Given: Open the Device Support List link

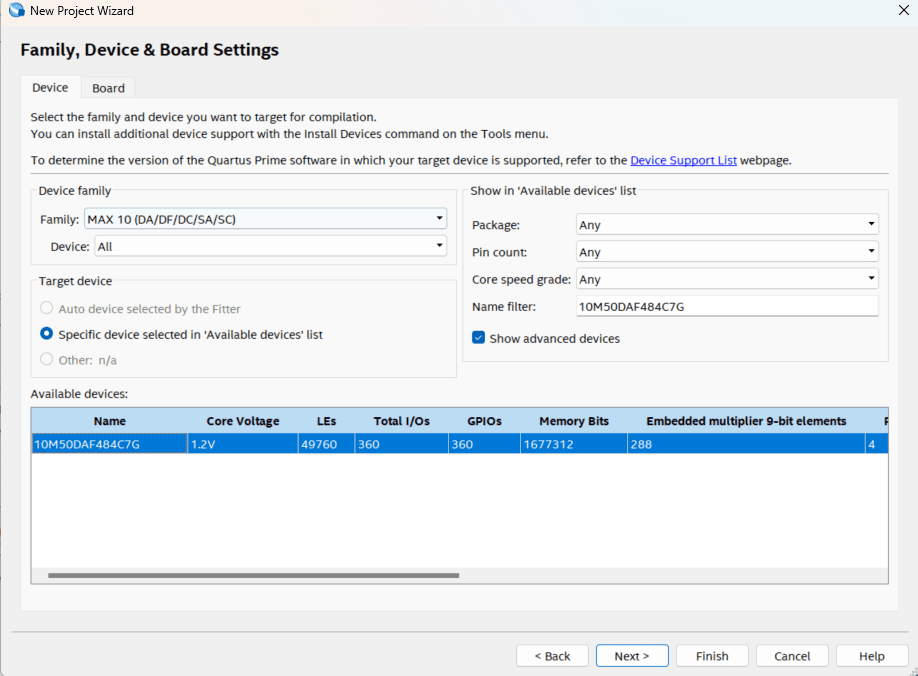Looking at the screenshot, I should pos(683,160).
